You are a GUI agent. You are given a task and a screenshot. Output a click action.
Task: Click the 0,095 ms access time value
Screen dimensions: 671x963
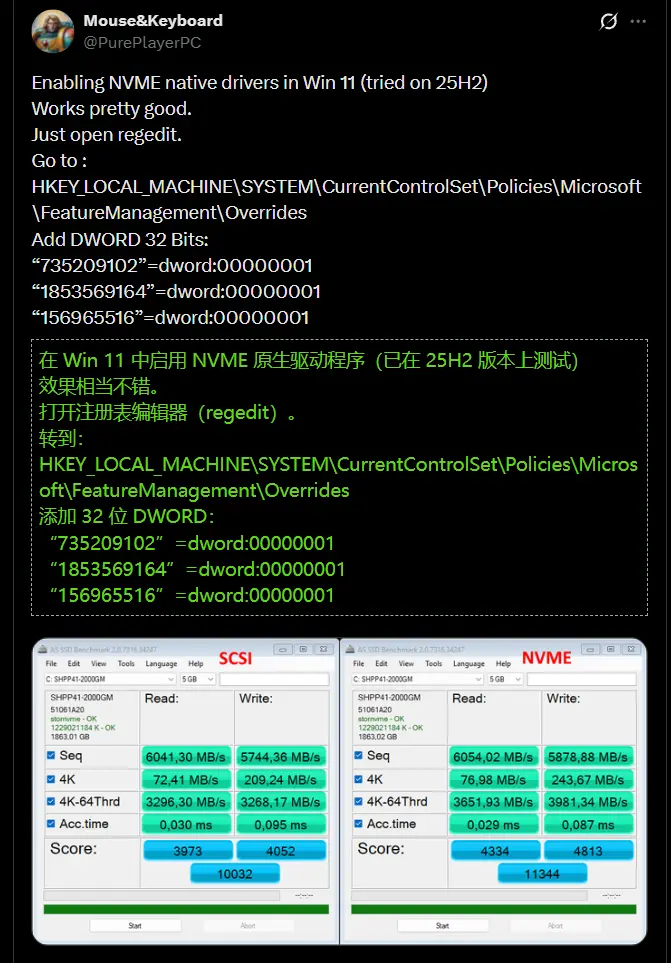click(281, 825)
